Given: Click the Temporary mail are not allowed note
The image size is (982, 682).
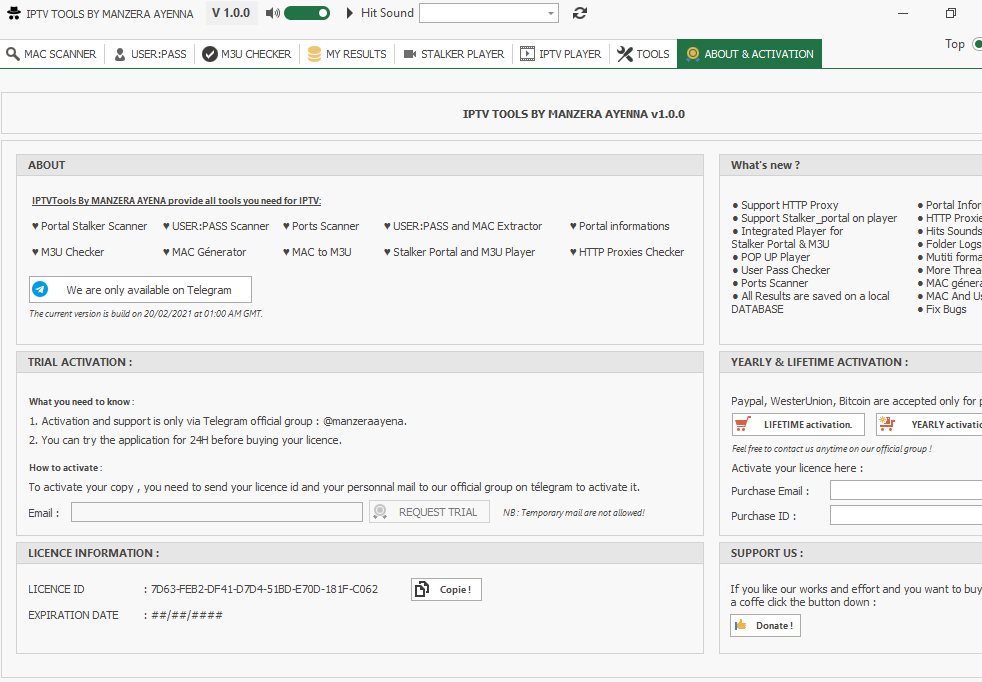Looking at the screenshot, I should click(574, 512).
